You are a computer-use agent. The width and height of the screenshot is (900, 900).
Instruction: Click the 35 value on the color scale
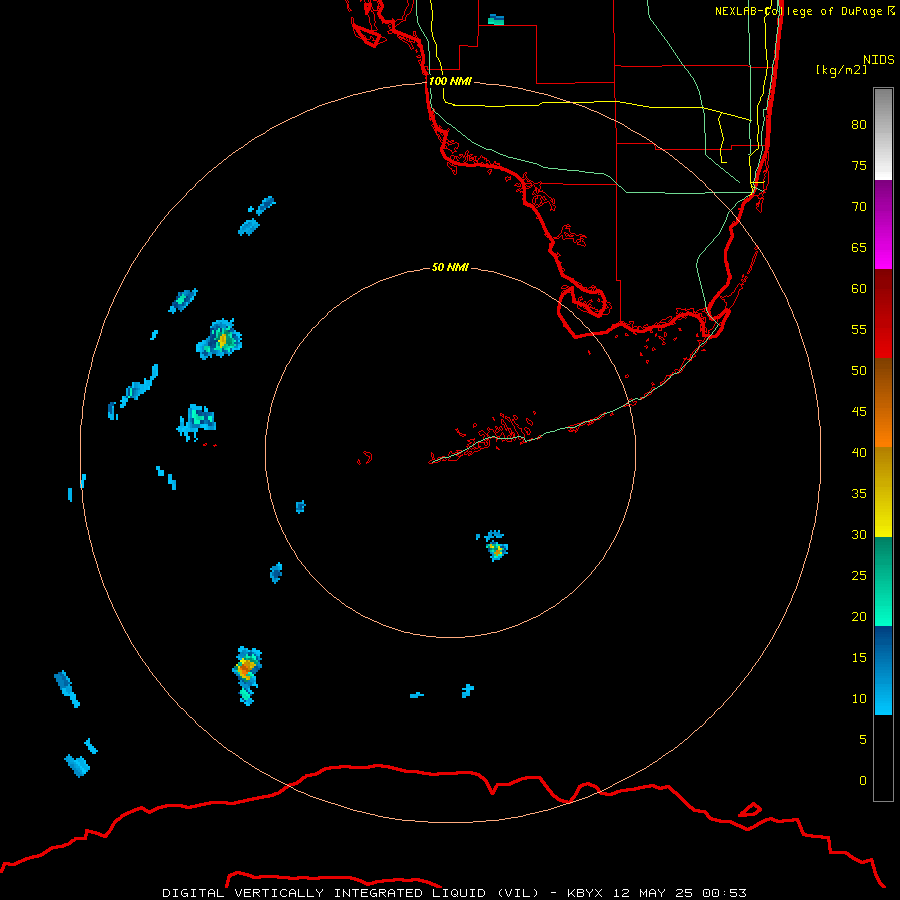[x=859, y=494]
